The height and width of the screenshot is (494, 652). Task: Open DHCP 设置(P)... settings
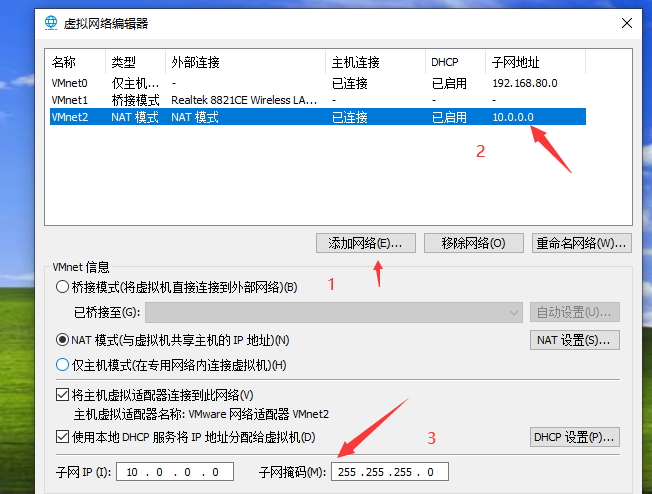coord(575,437)
